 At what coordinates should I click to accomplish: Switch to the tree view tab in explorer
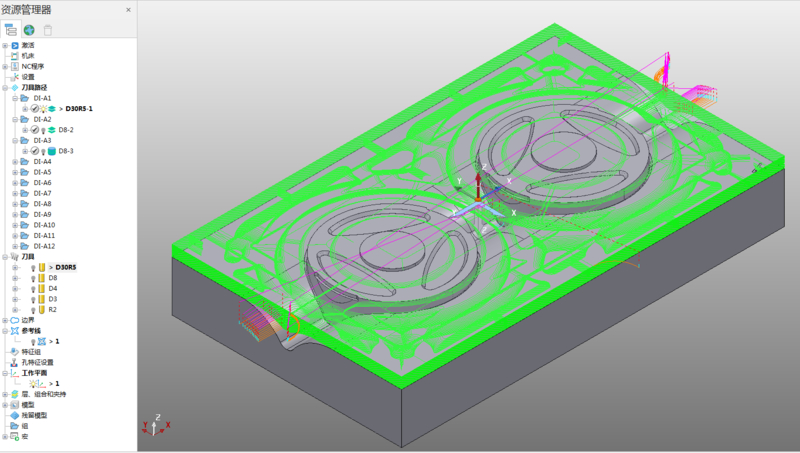[x=10, y=30]
